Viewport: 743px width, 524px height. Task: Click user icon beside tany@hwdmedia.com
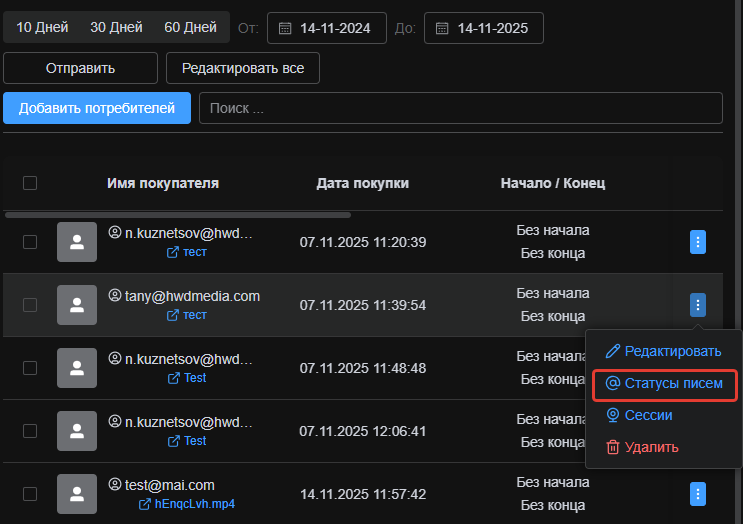tap(115, 296)
